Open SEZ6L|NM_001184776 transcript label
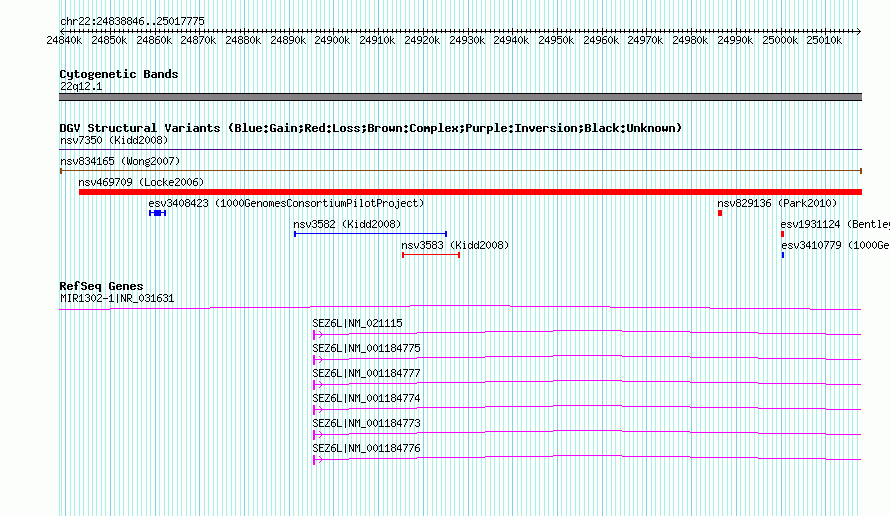 (x=366, y=448)
